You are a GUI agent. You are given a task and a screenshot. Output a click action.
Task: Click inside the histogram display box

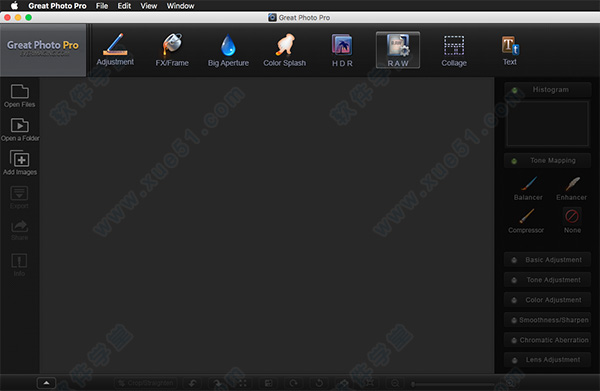click(548, 124)
